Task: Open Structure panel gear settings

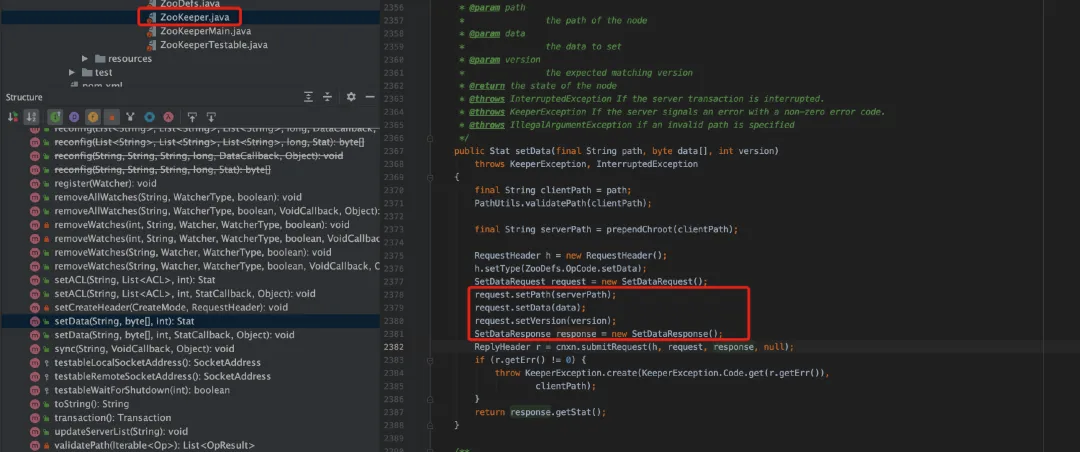Action: [x=351, y=97]
